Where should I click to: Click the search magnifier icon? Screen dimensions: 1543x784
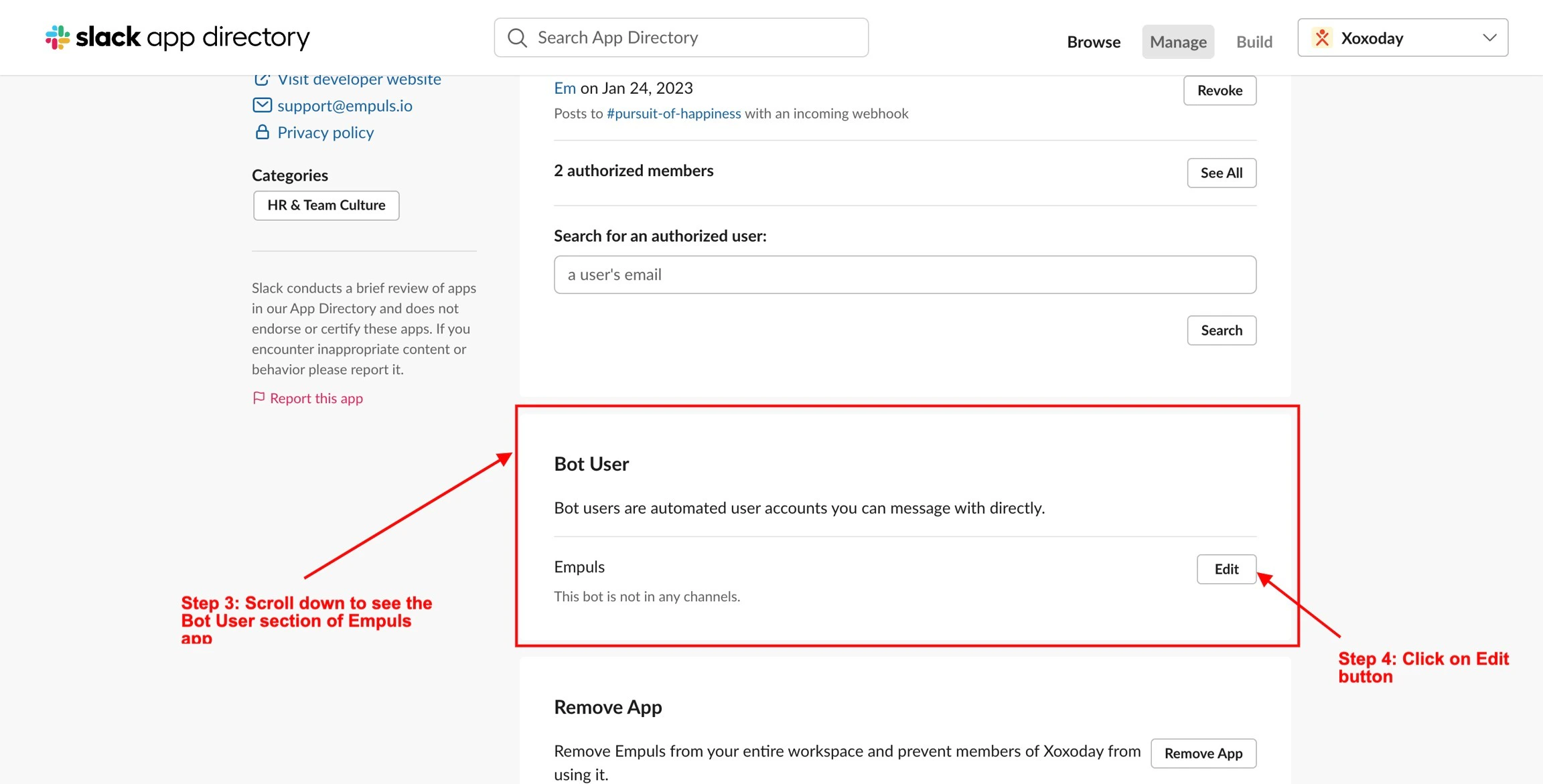pyautogui.click(x=517, y=37)
